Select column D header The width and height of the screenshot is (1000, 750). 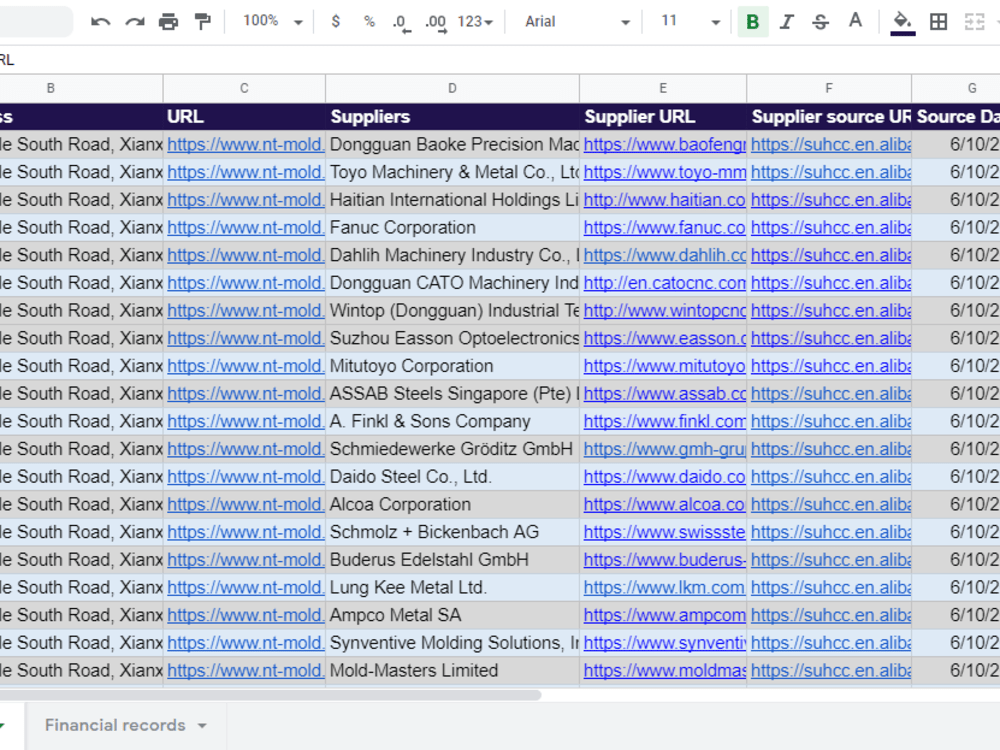[452, 89]
